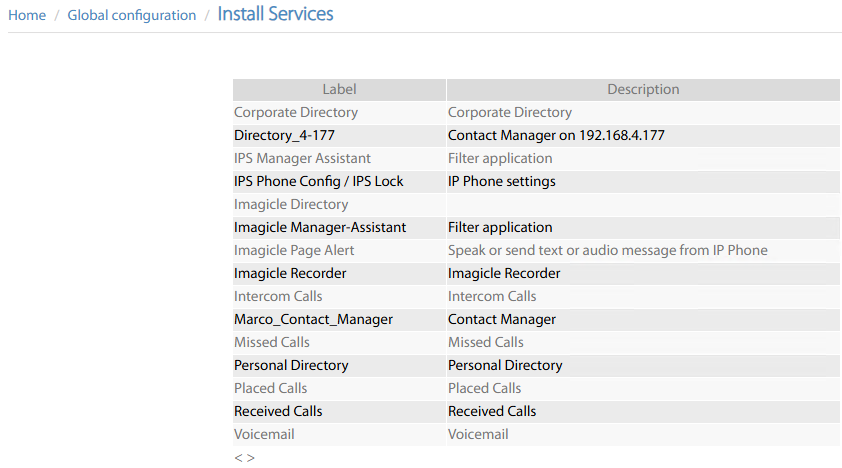Sort table by Label column header

pyautogui.click(x=339, y=89)
